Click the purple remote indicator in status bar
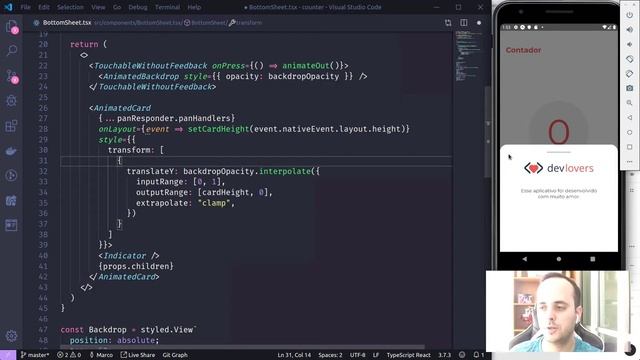Image resolution: width=640 pixels, height=360 pixels. [x=8, y=355]
